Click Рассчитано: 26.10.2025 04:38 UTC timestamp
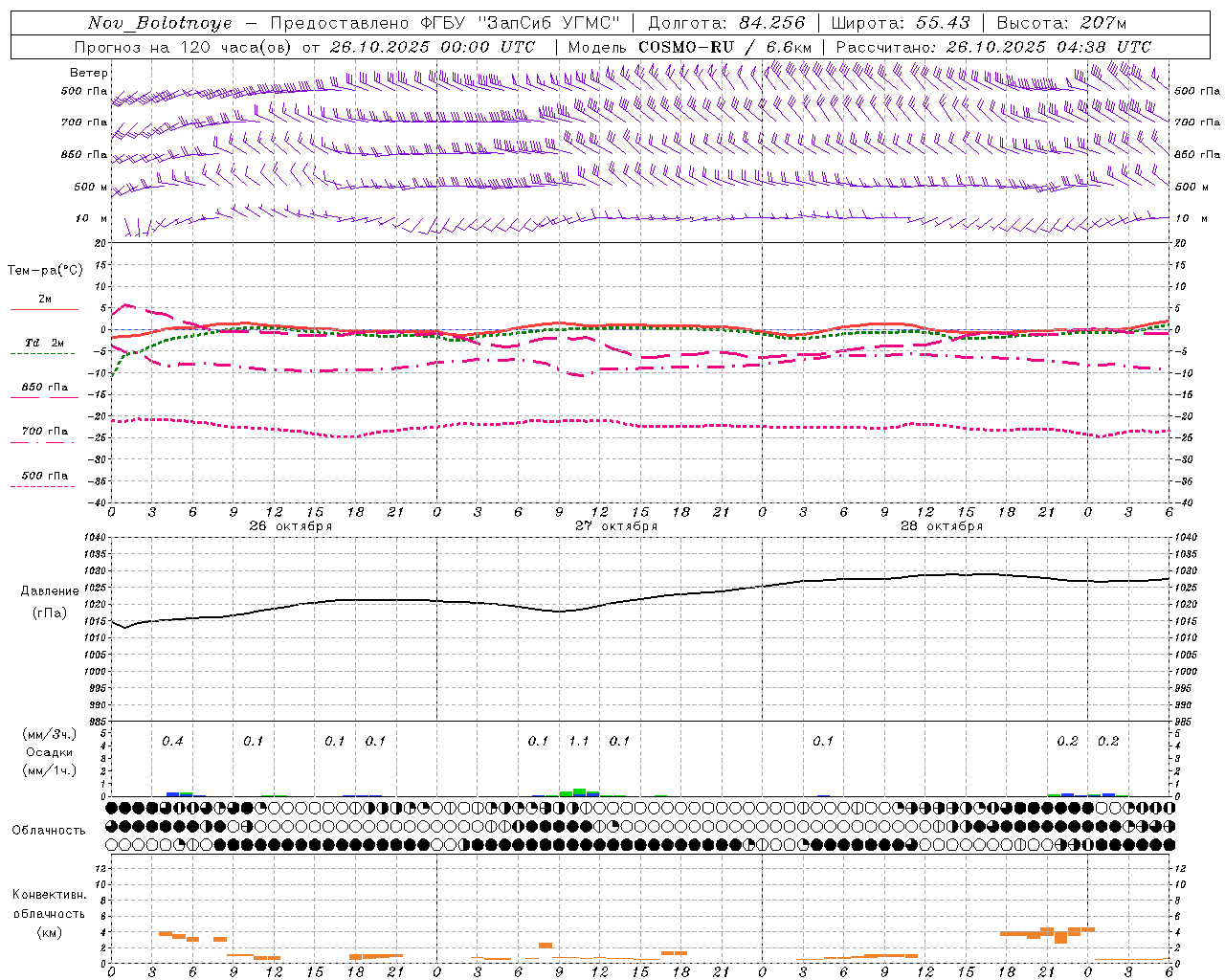Screen dimensions: 1225x980 [x=993, y=47]
